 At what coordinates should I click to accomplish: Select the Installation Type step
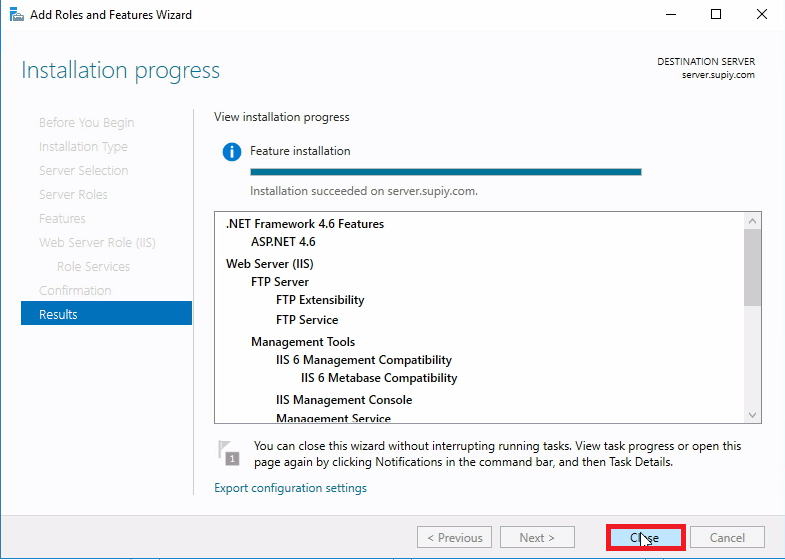coord(83,147)
